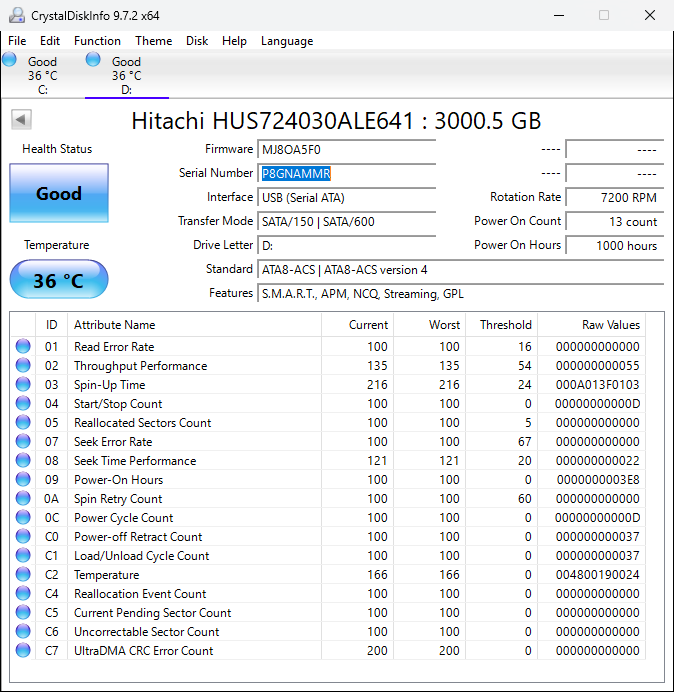Click status orb for Load/Unload Cycle Count
Image resolution: width=674 pixels, height=692 pixels.
23,555
